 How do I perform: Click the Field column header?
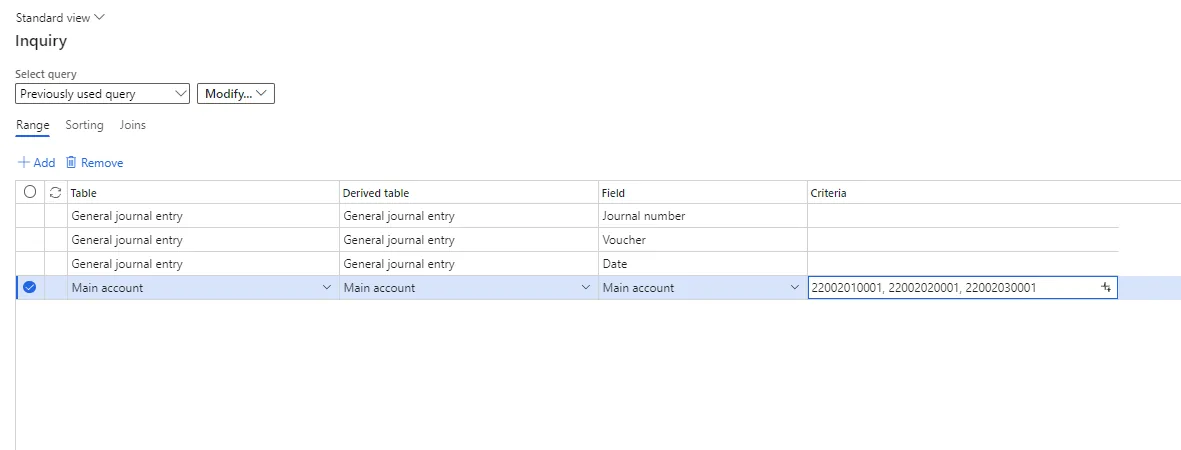[703, 193]
